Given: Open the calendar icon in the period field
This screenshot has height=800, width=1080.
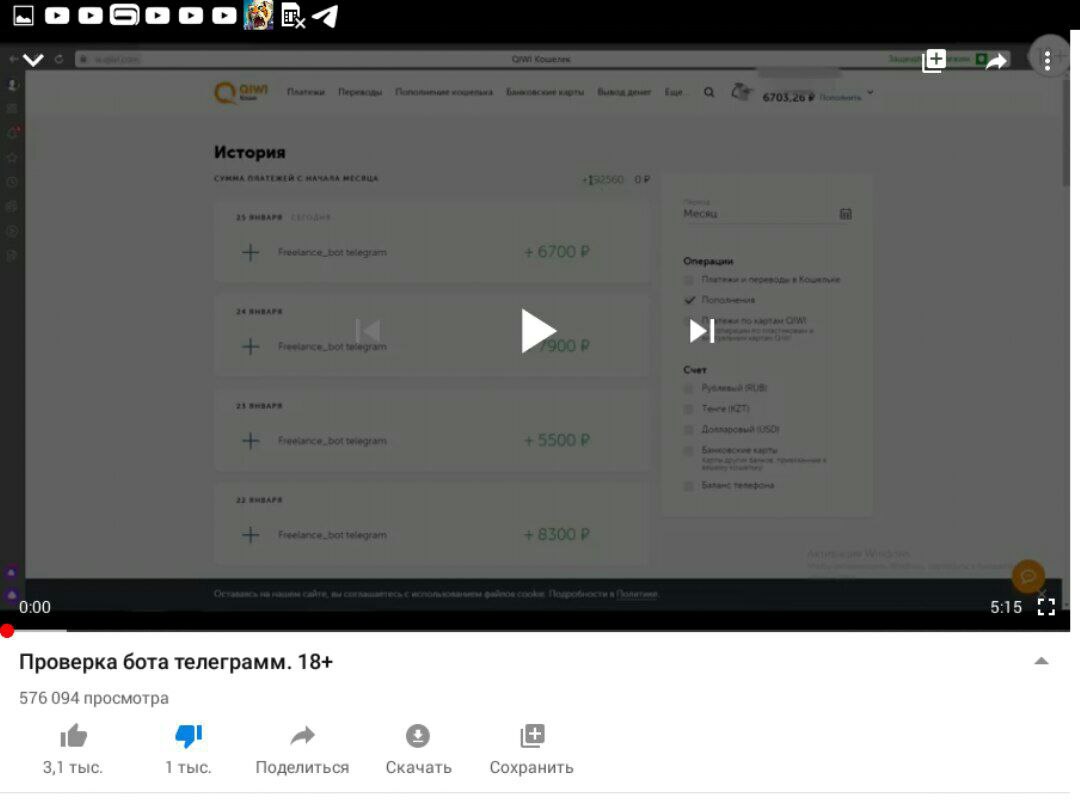Looking at the screenshot, I should pyautogui.click(x=846, y=214).
